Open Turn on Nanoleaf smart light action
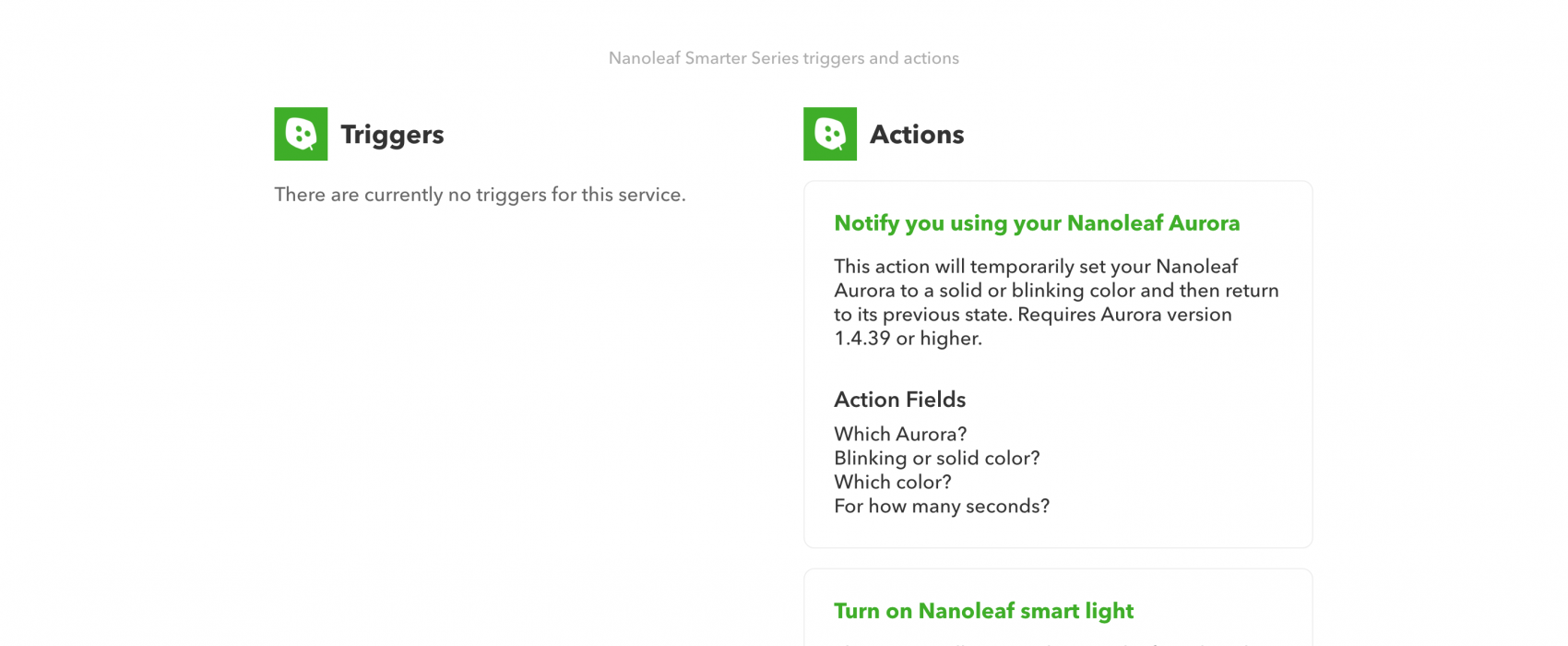1568x646 pixels. click(x=983, y=611)
